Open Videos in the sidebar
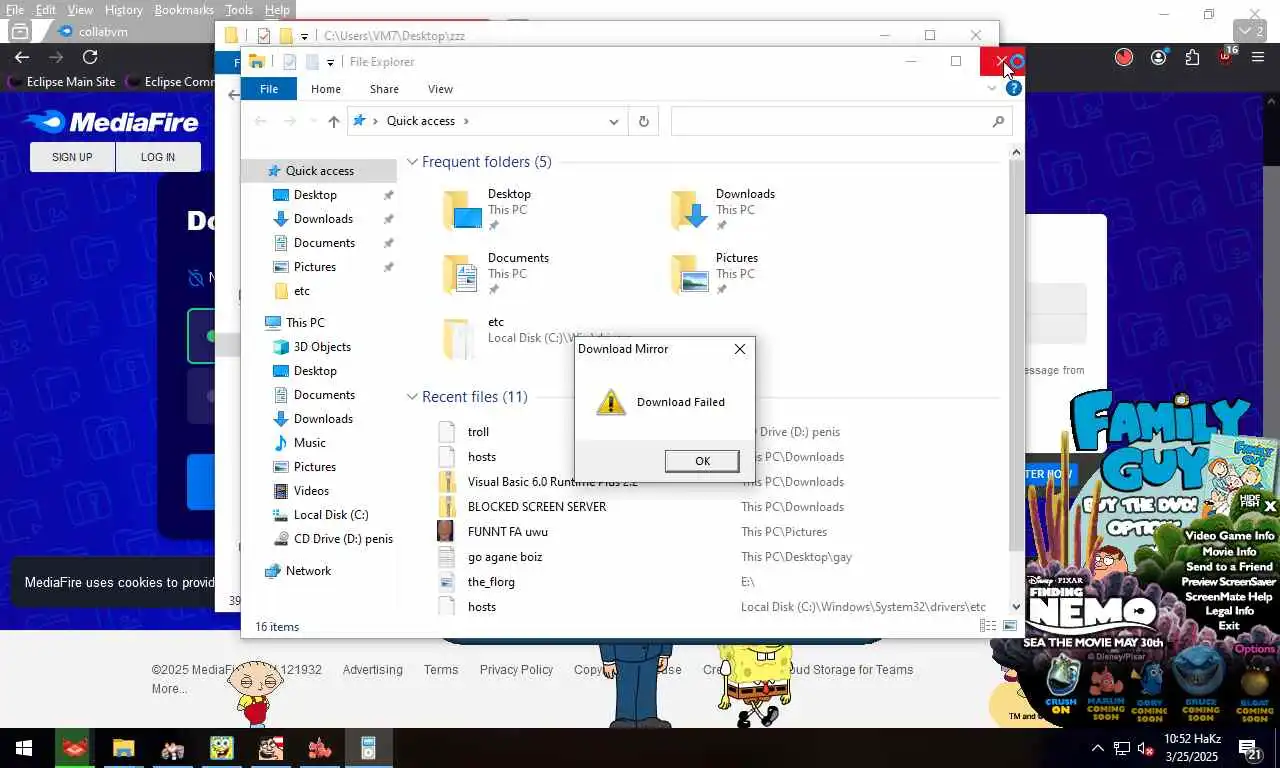 point(311,491)
